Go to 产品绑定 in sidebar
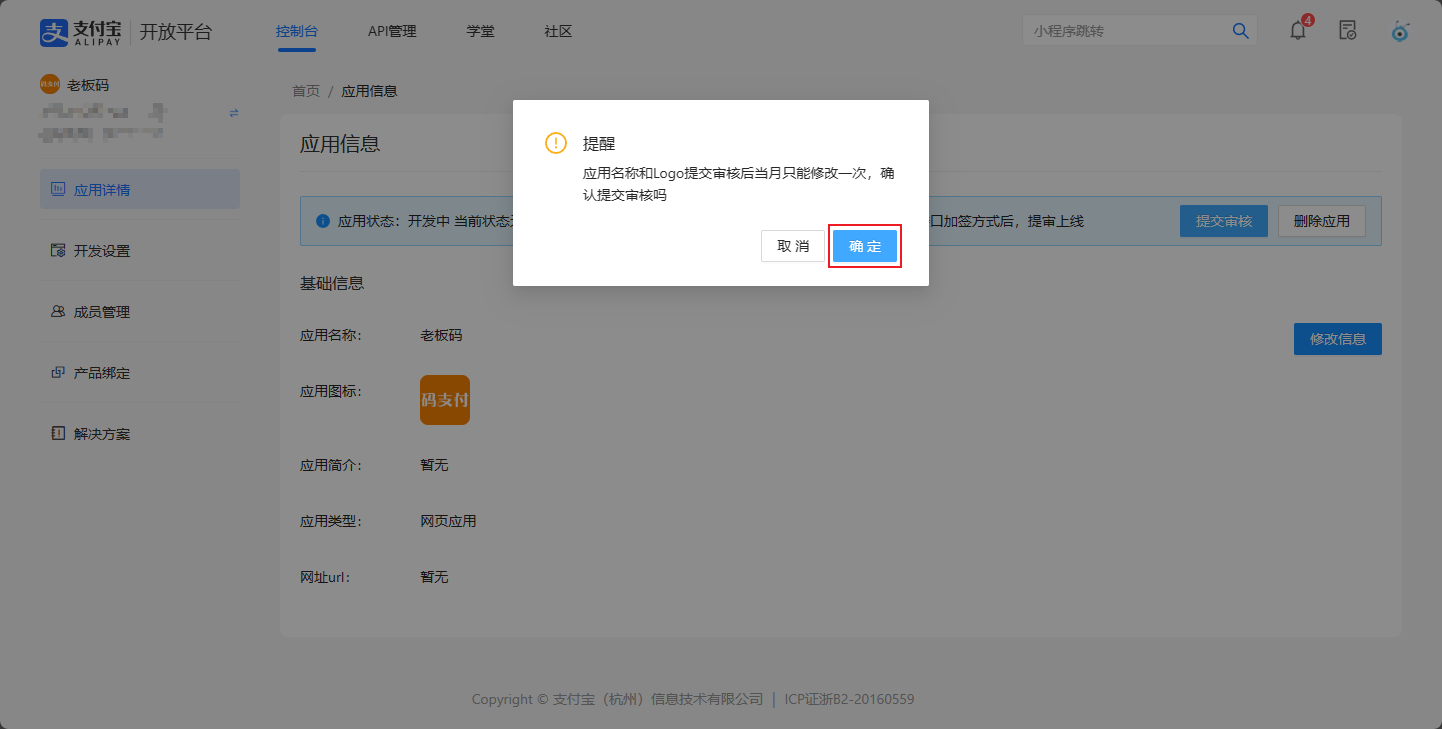The width and height of the screenshot is (1442, 729). click(x=102, y=373)
